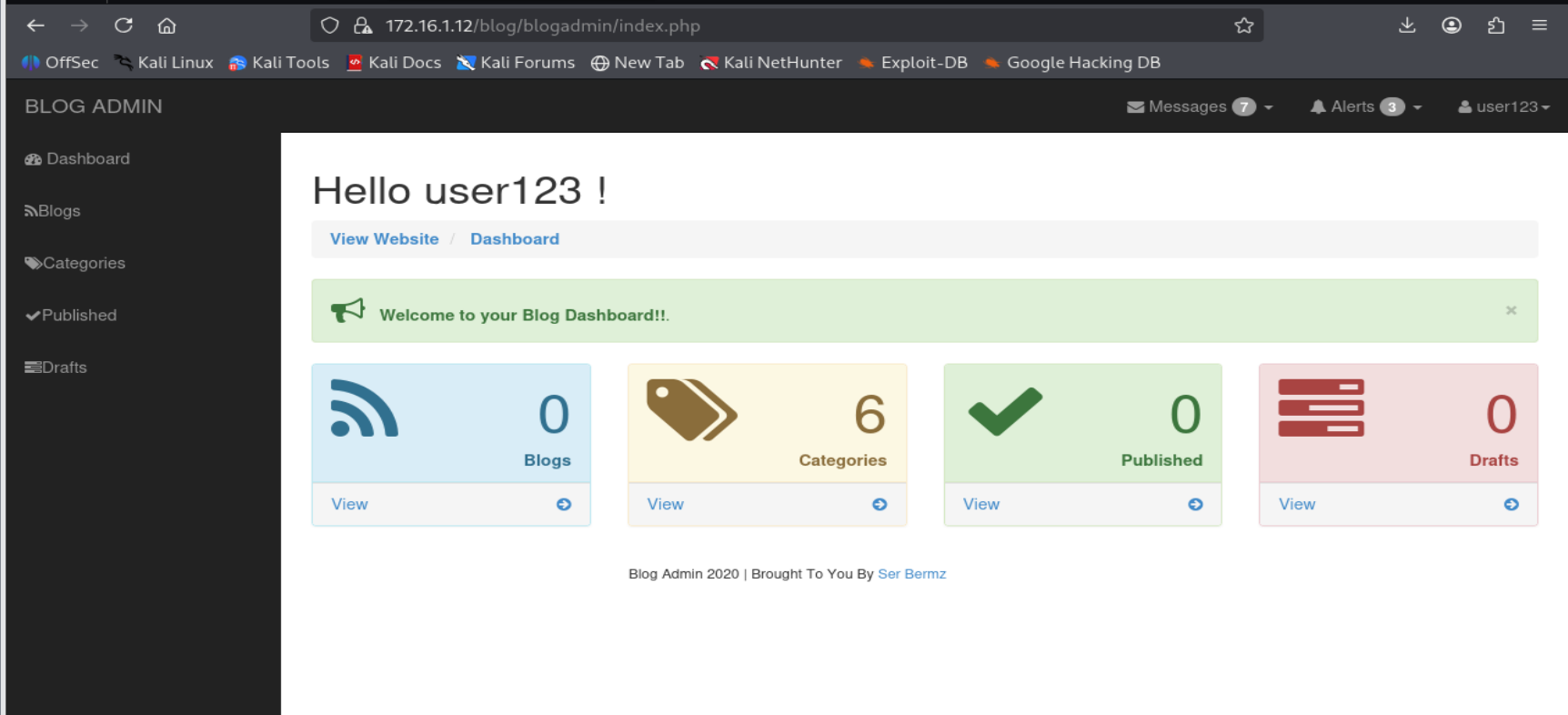1568x715 pixels.
Task: Click the Messages count badge 7
Action: coord(1243,106)
